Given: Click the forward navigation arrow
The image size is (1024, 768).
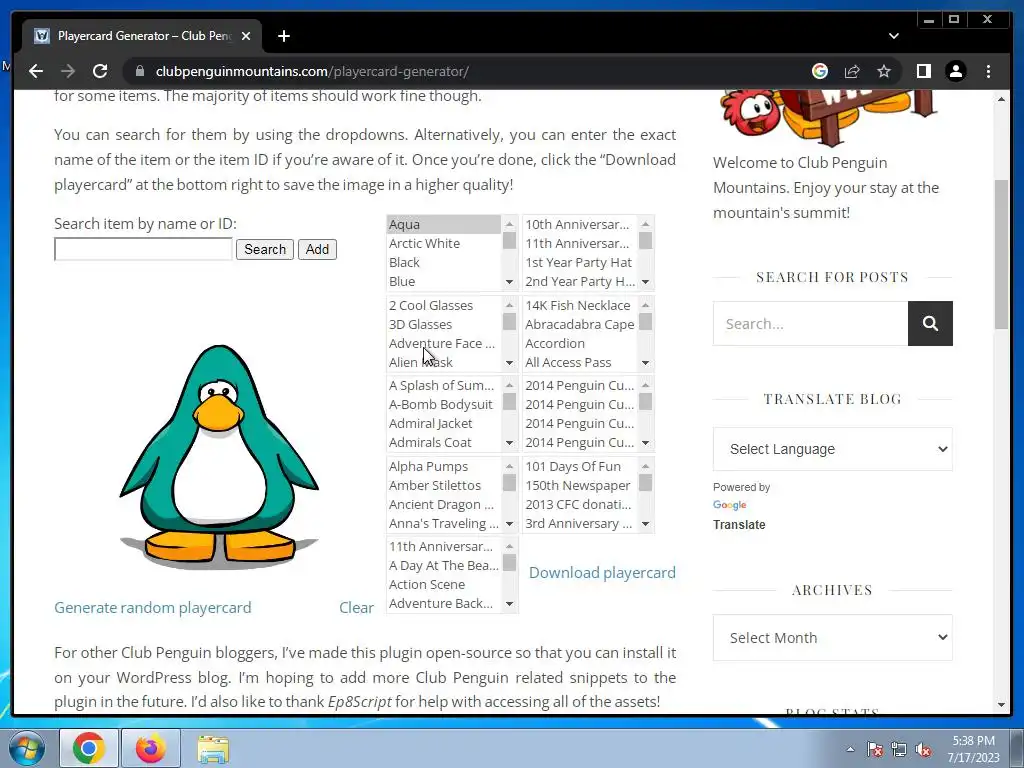Looking at the screenshot, I should point(68,71).
